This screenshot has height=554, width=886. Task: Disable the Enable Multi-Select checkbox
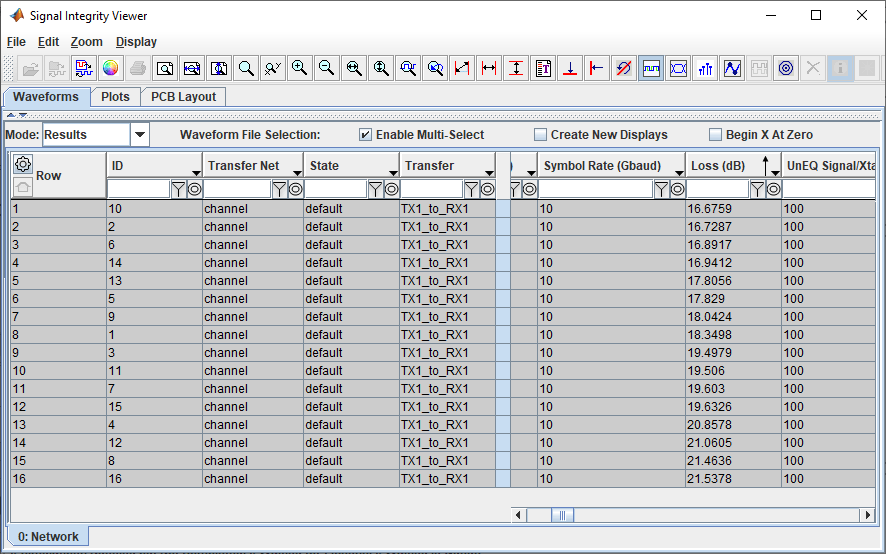coord(366,135)
